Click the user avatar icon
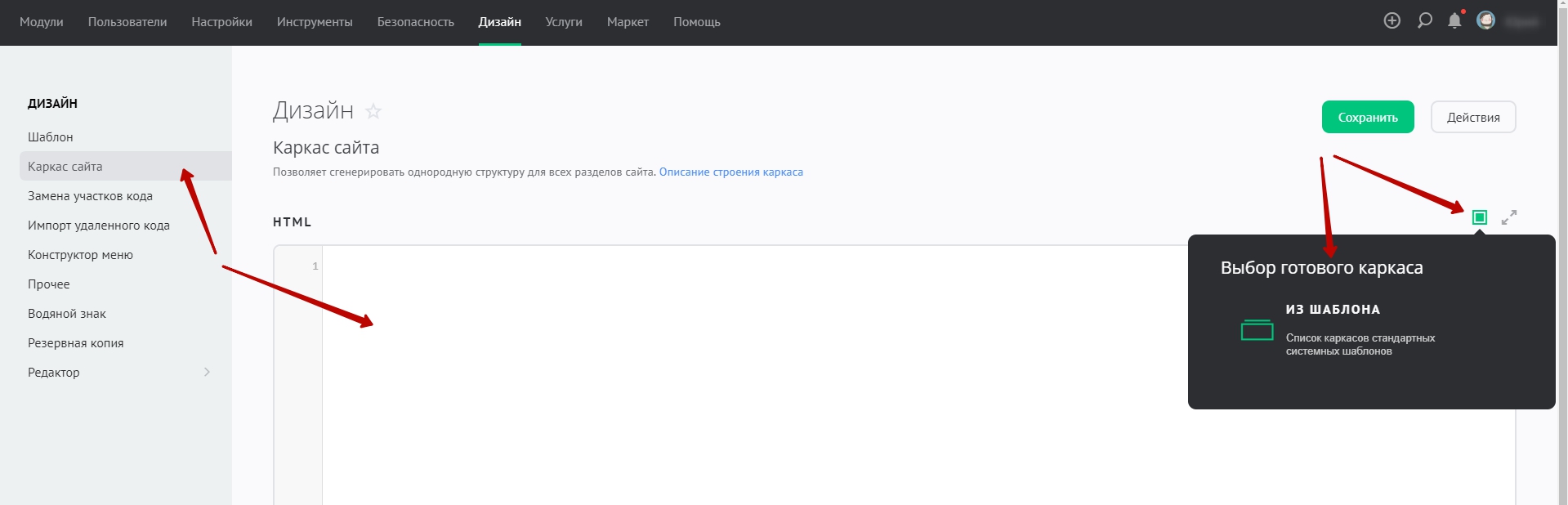Viewport: 1568px width, 505px height. (x=1485, y=21)
